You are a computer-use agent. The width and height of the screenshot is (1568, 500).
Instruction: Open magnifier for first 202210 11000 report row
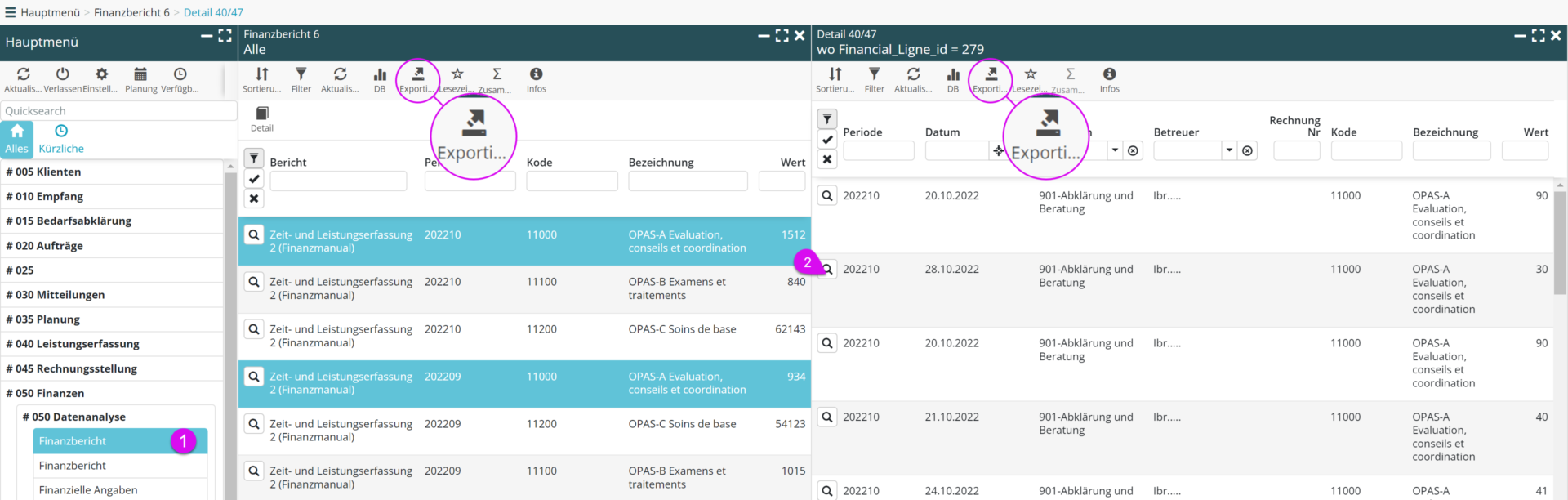click(254, 235)
